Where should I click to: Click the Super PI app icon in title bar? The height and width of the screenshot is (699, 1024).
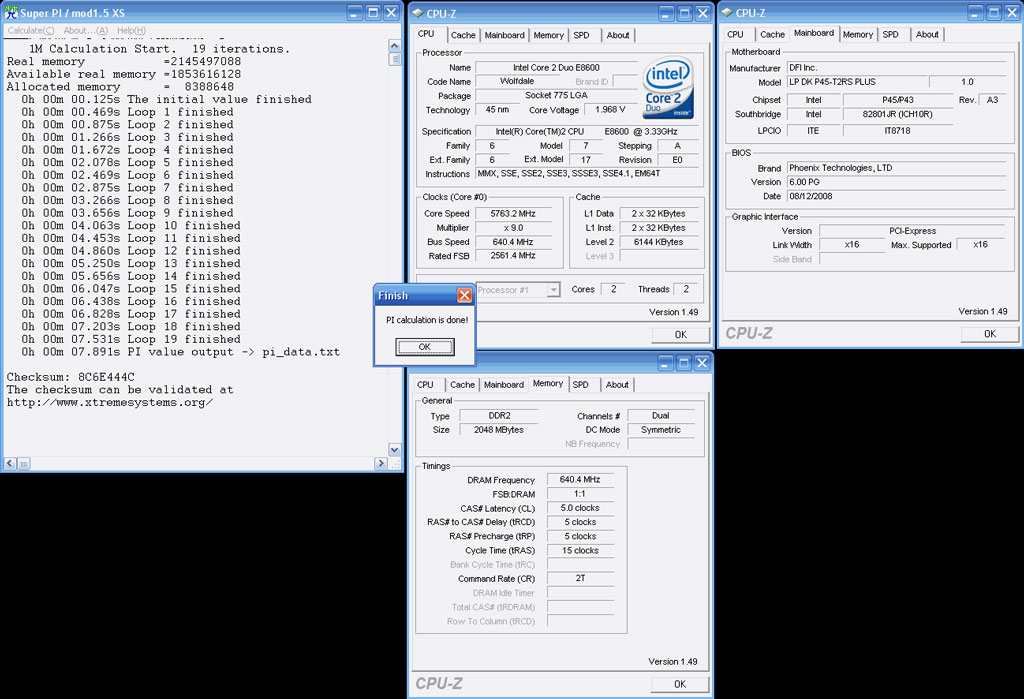(x=11, y=12)
